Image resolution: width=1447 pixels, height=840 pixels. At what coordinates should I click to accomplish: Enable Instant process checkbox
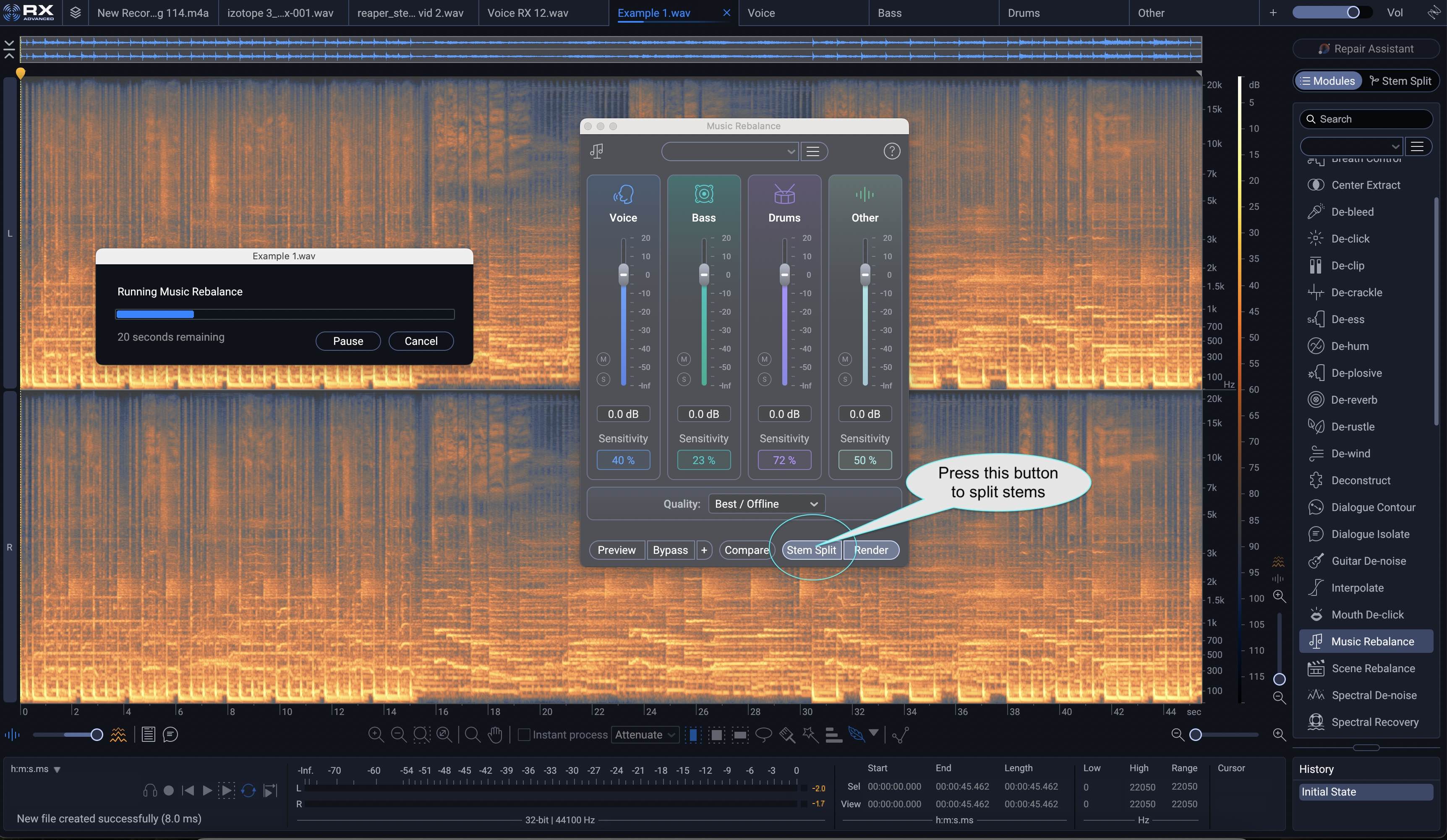click(524, 735)
